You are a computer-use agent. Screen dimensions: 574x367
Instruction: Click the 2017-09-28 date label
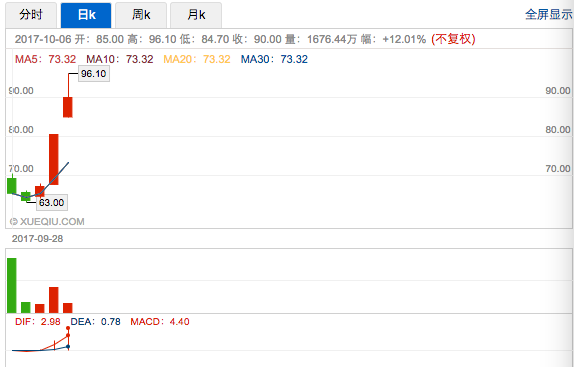(37, 239)
